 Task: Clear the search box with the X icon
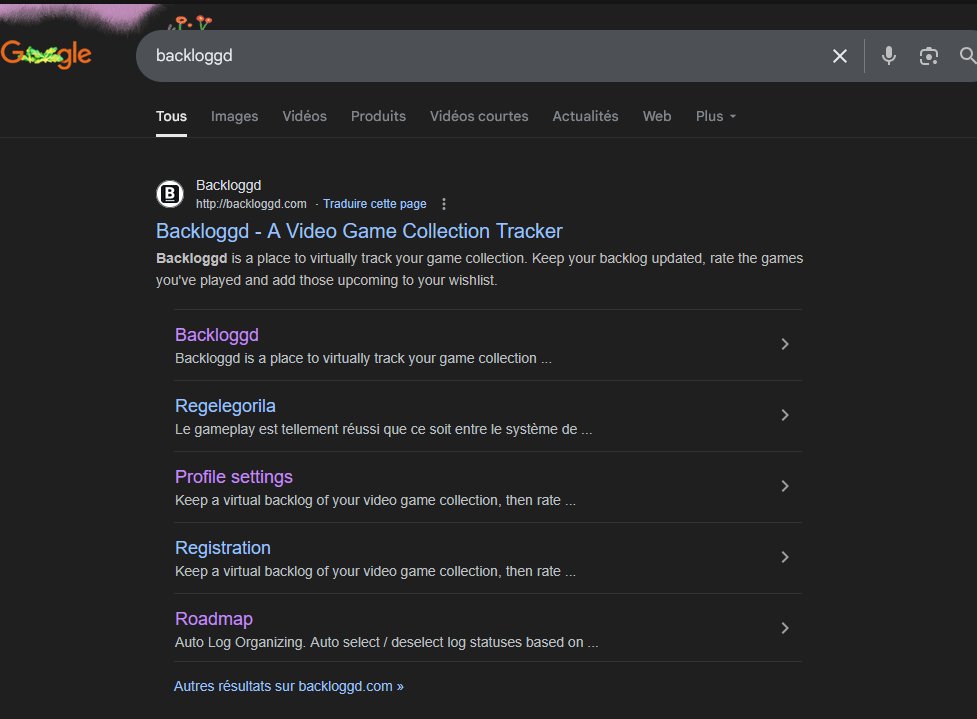[x=839, y=56]
